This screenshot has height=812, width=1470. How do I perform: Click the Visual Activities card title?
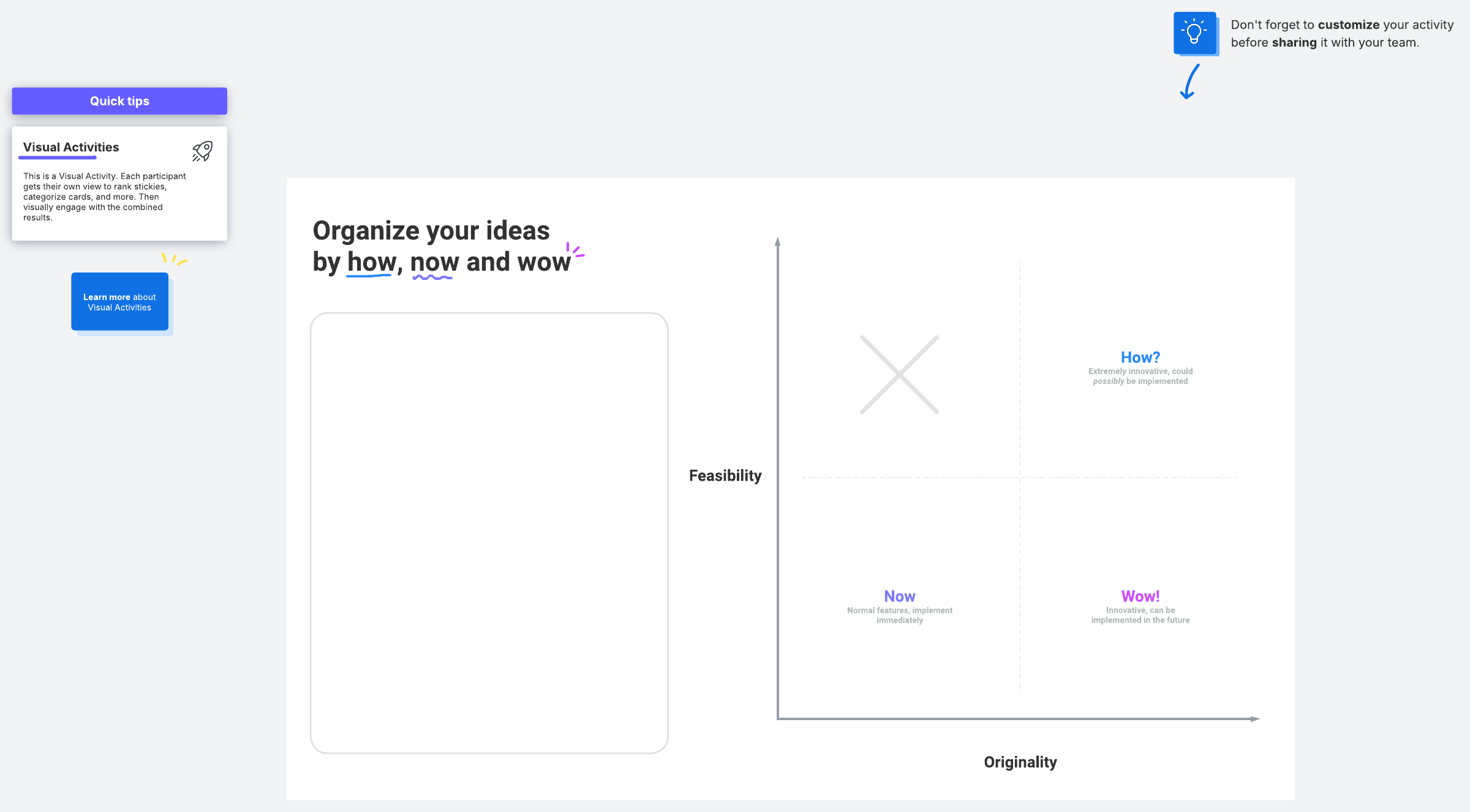[x=71, y=147]
